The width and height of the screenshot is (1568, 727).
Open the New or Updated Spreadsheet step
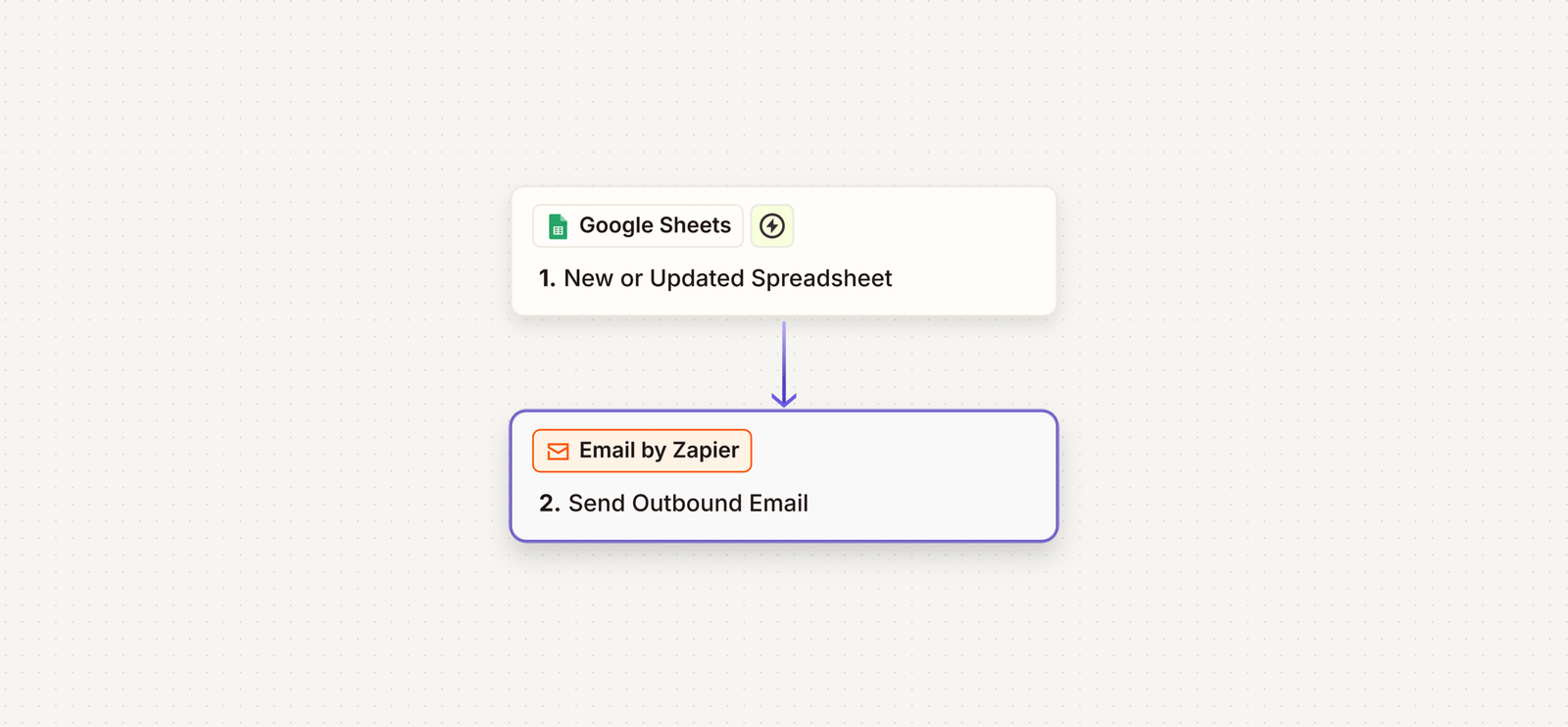click(727, 278)
